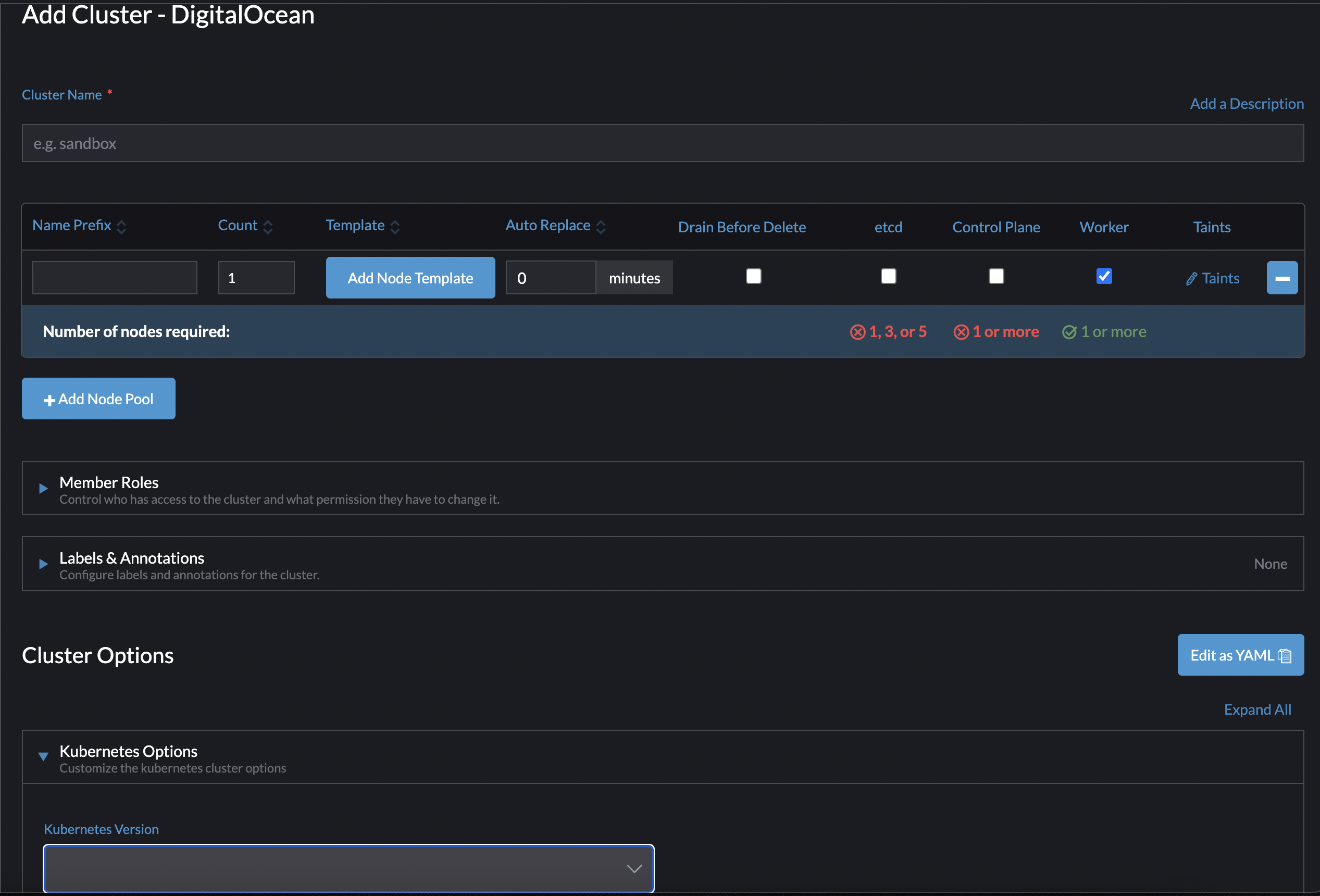Click the plus icon on Add Node Pool

pyautogui.click(x=49, y=399)
